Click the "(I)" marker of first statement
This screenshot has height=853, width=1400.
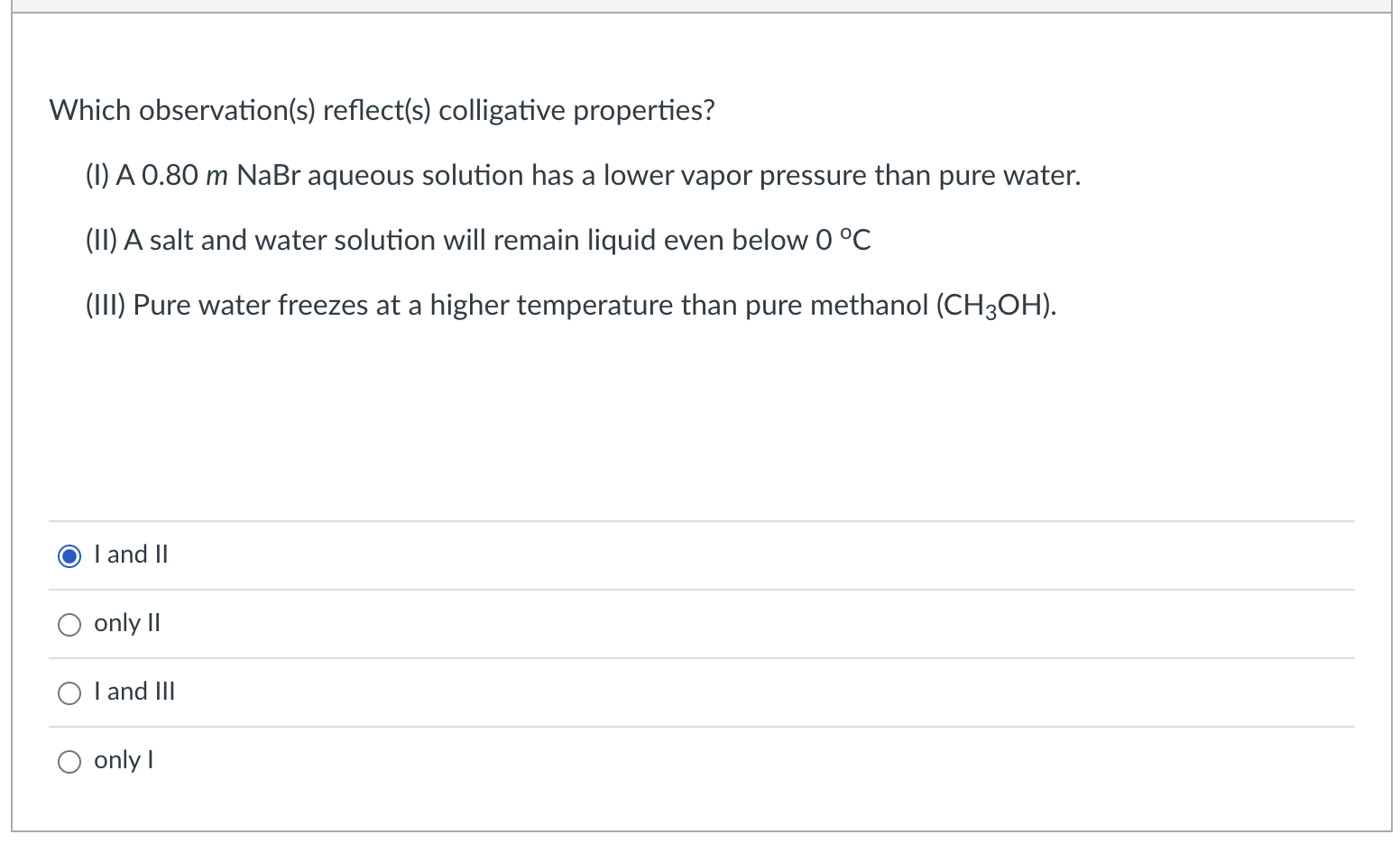tap(97, 175)
